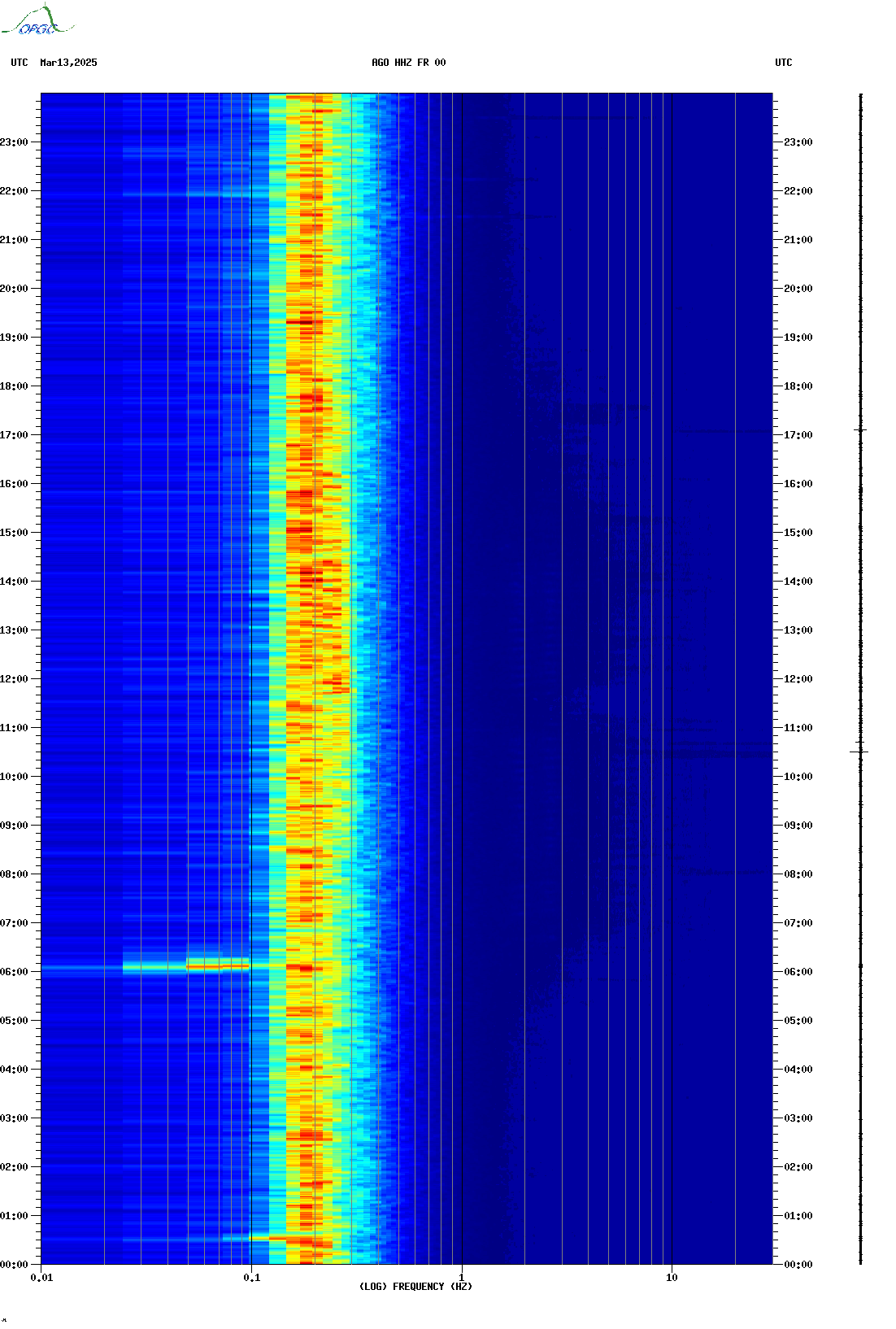
Task: Click the left 21:00 time label
Action: (14, 240)
